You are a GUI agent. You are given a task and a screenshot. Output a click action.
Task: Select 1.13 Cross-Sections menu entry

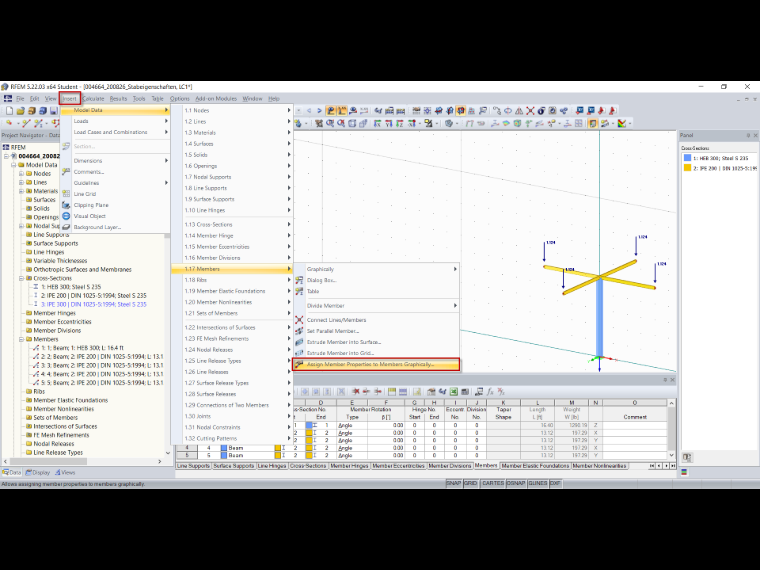[232, 224]
